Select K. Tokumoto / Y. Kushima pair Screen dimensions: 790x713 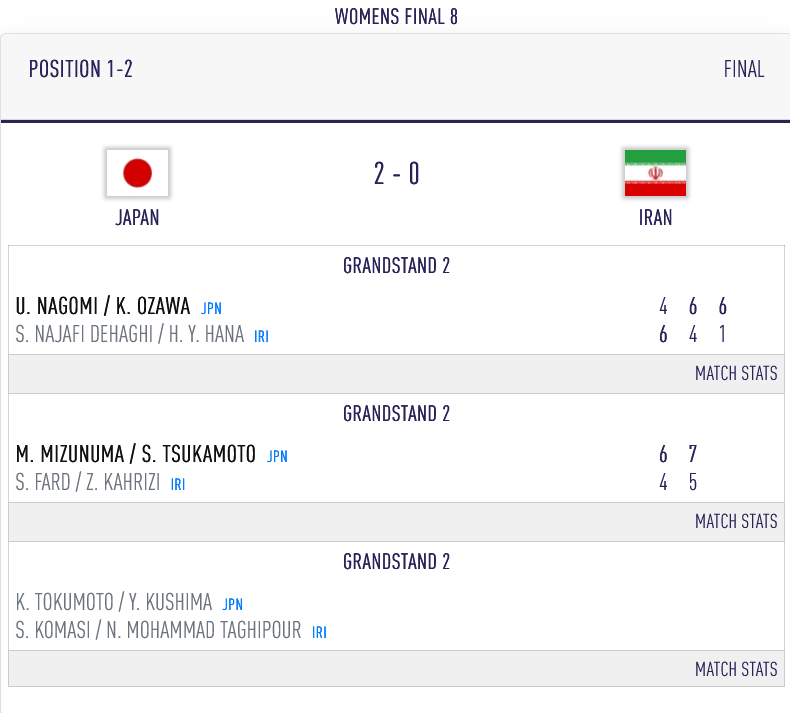pyautogui.click(x=114, y=602)
